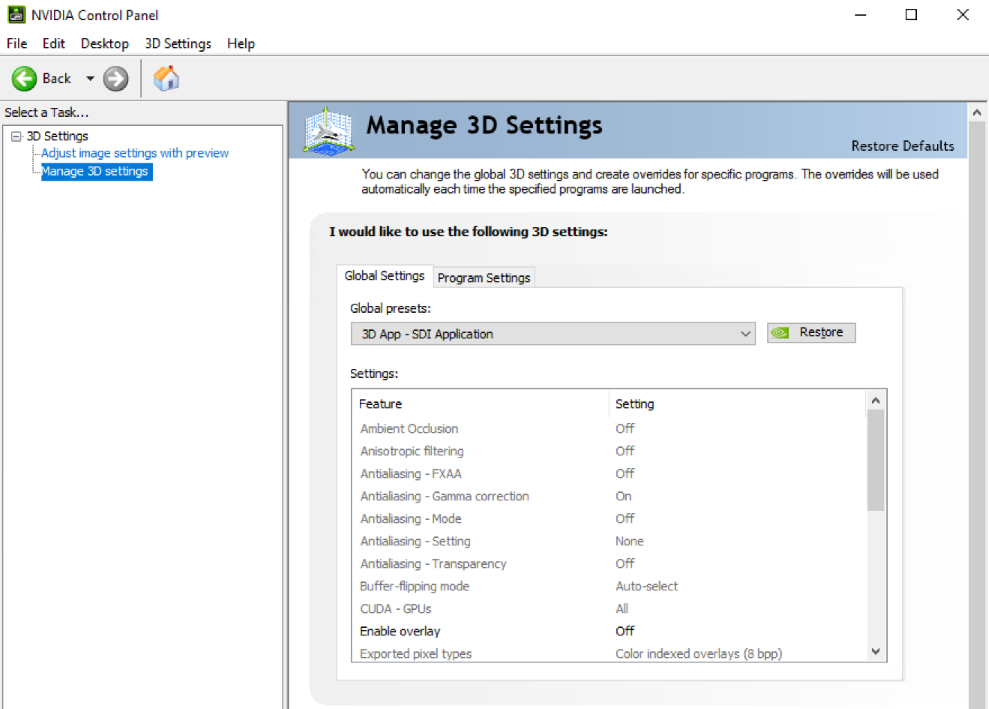Screen dimensions: 989x709
Task: Click Color indexed overlays (8 bpp) value
Action: click(699, 653)
